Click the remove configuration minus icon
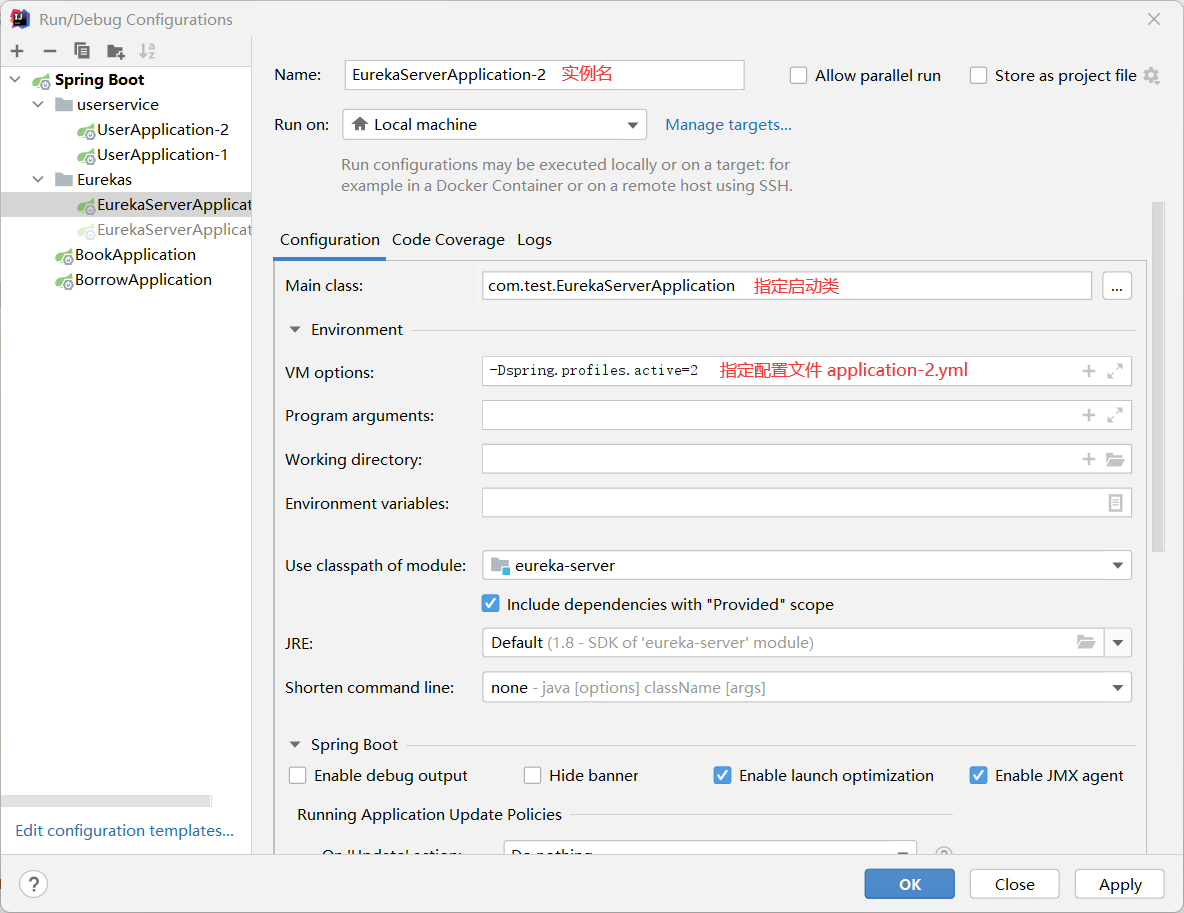 tap(49, 51)
